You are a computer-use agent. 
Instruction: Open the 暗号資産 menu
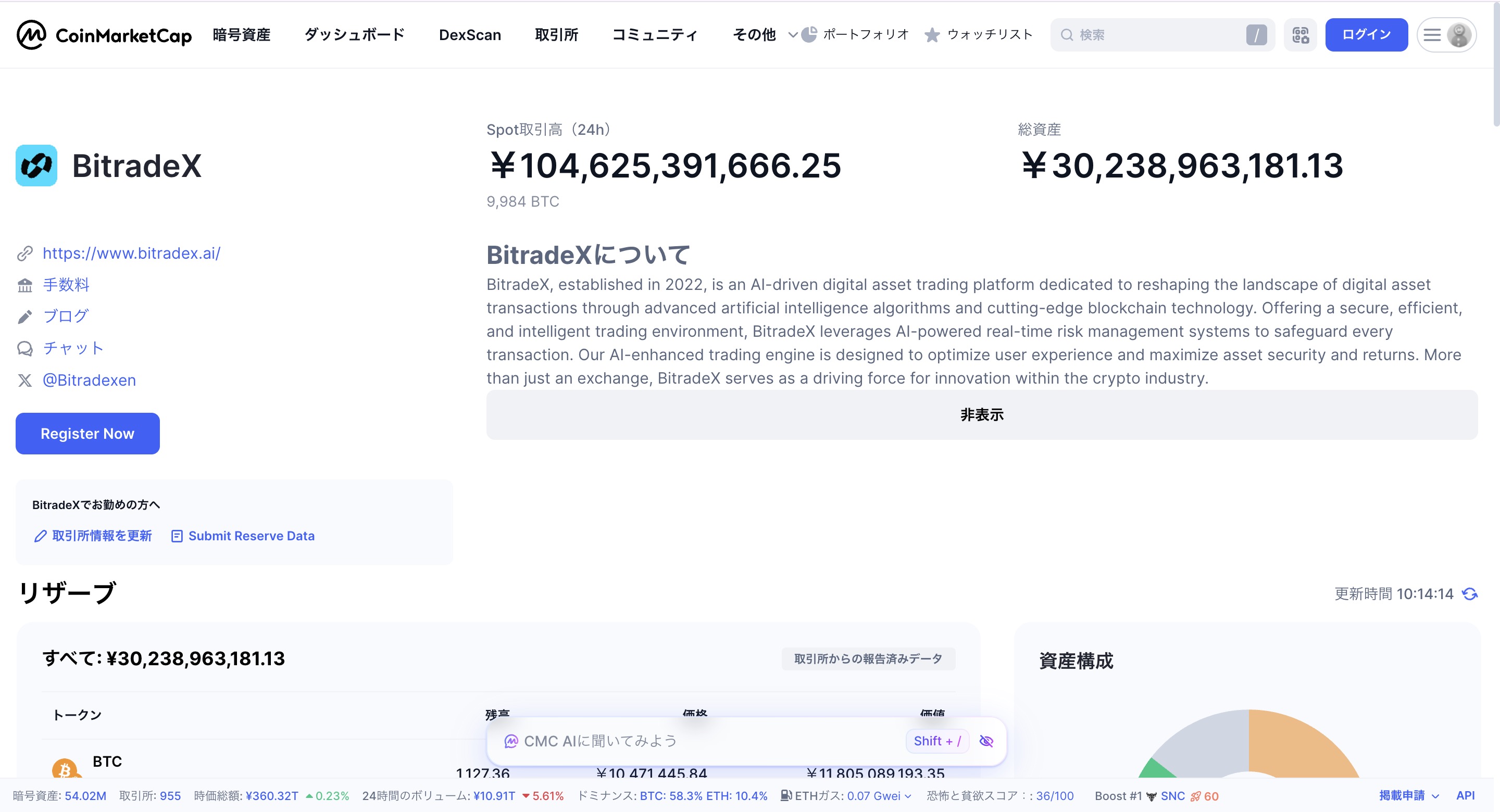(242, 35)
